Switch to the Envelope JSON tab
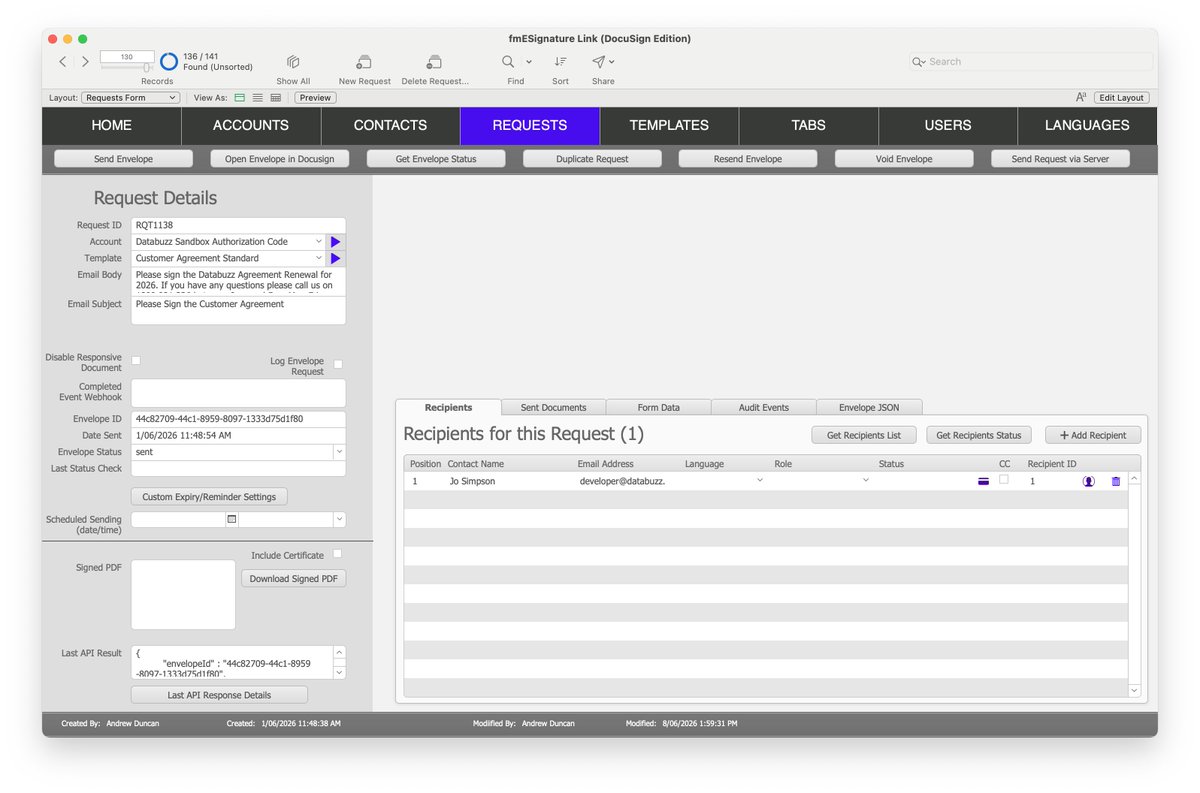 (869, 407)
